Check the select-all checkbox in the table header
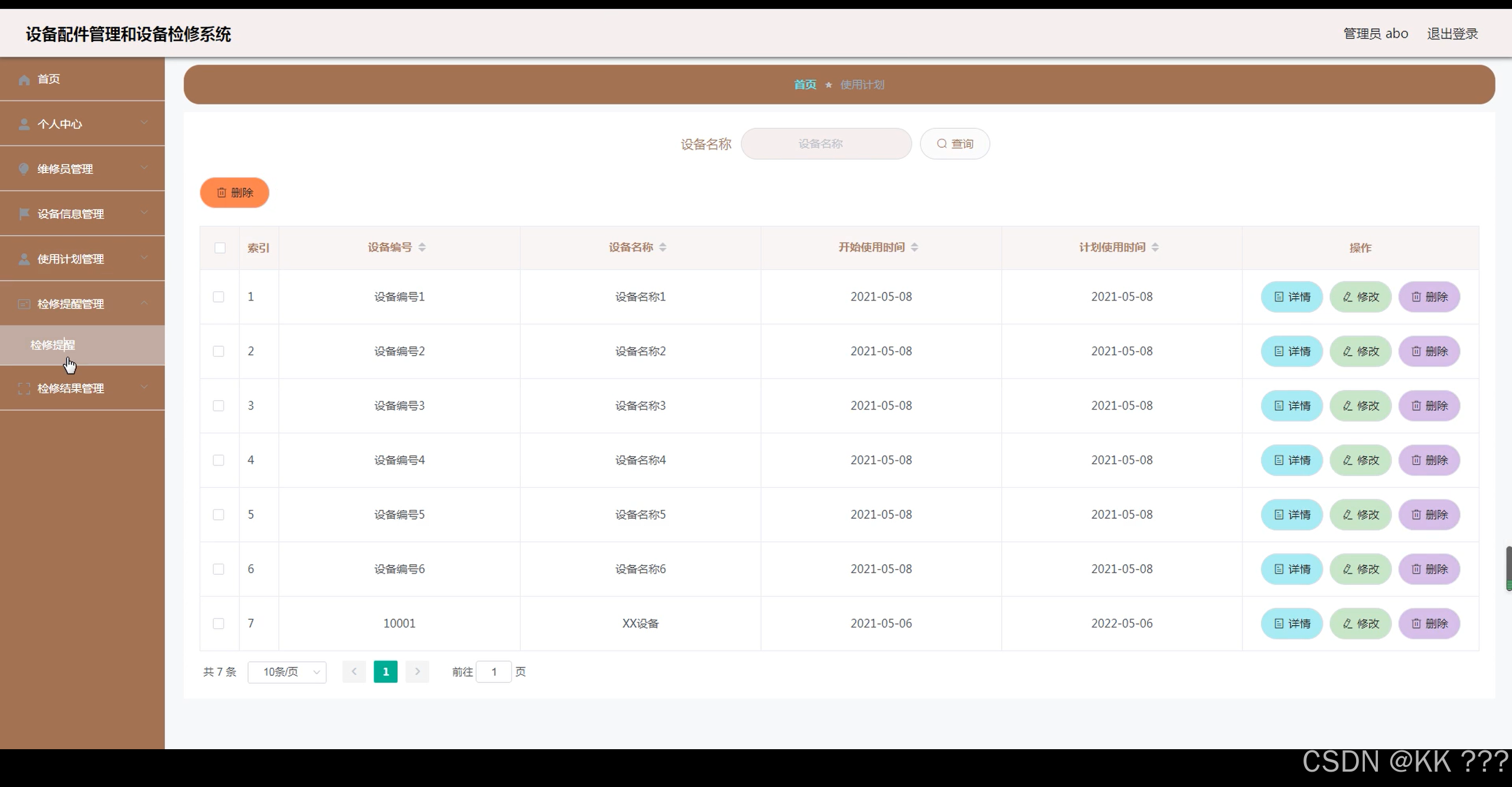Image resolution: width=1512 pixels, height=787 pixels. pyautogui.click(x=220, y=248)
